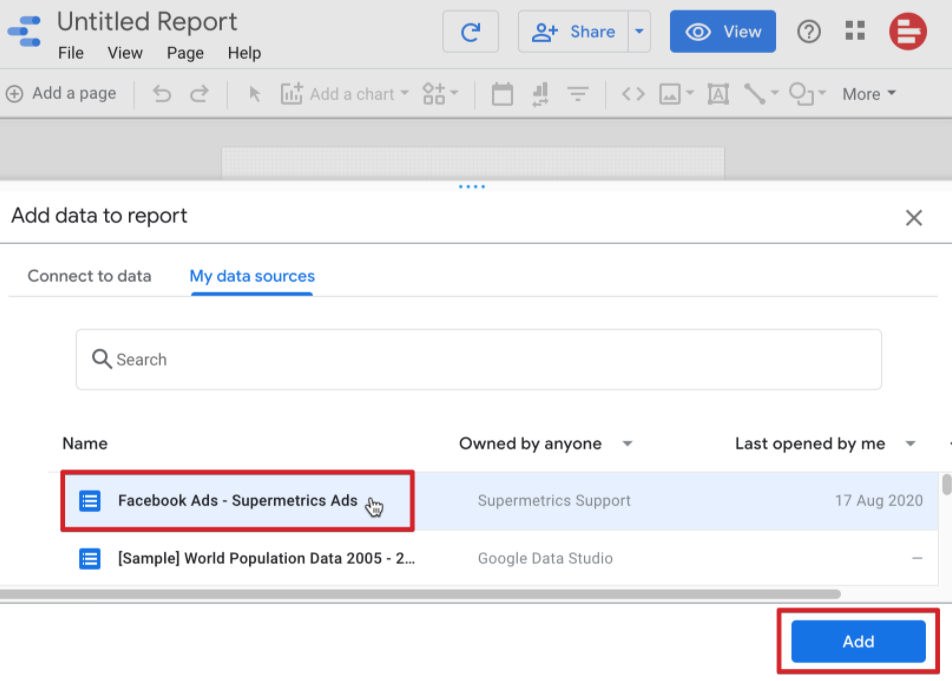This screenshot has width=952, height=681.
Task: Click the Search magnifier icon
Action: [x=101, y=359]
